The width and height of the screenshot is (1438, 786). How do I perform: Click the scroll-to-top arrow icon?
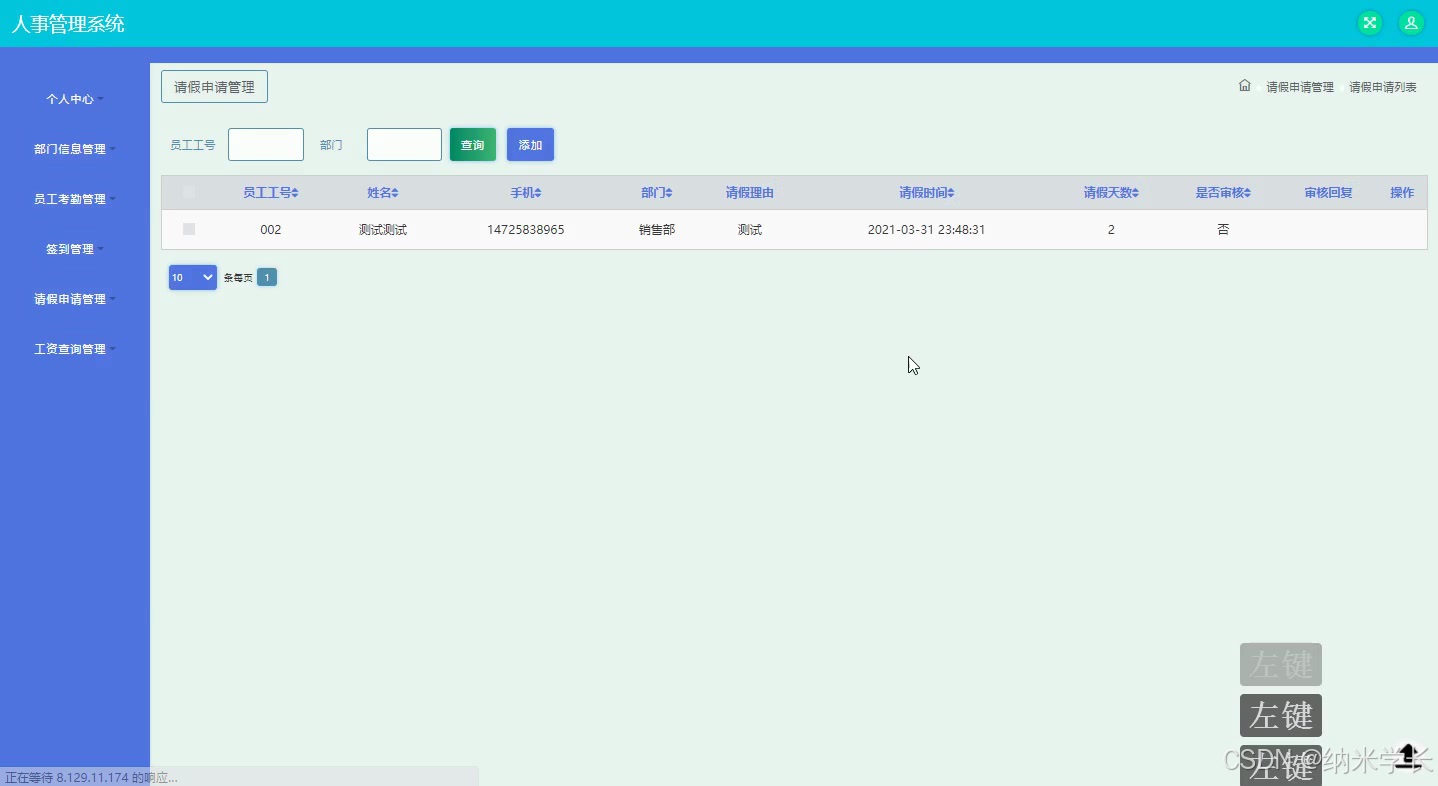point(1408,755)
